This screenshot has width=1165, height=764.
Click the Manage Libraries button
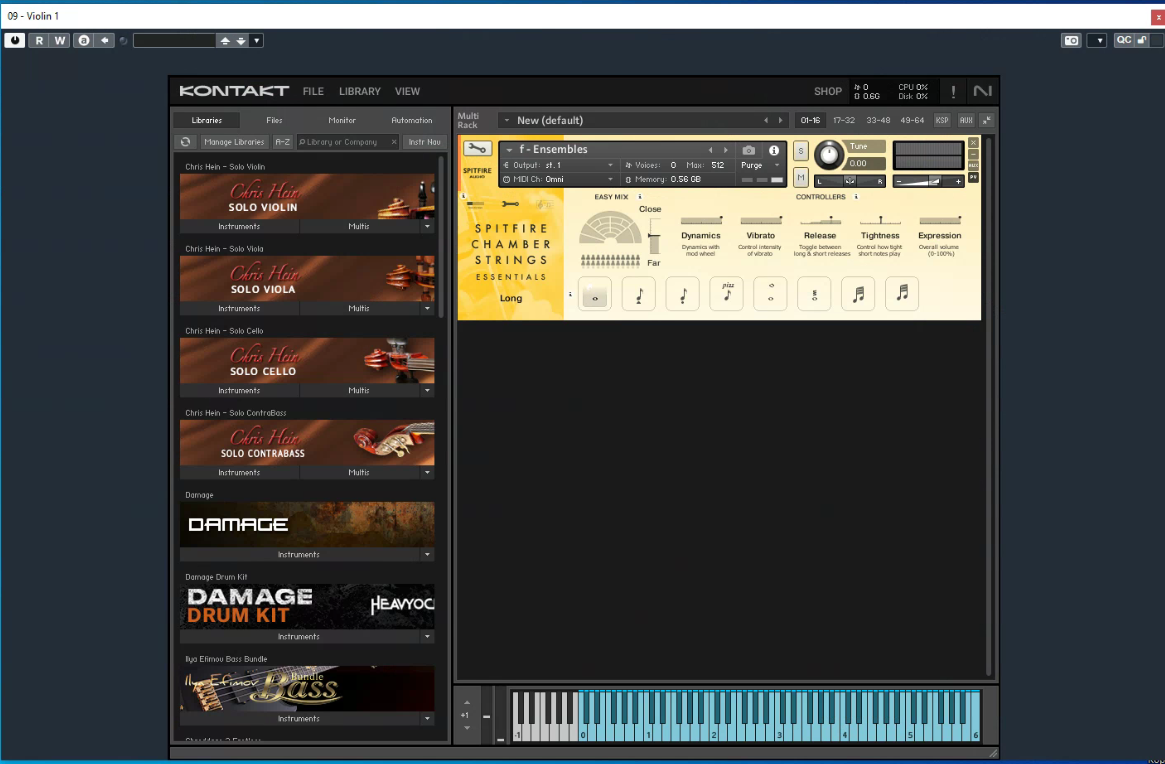point(234,142)
